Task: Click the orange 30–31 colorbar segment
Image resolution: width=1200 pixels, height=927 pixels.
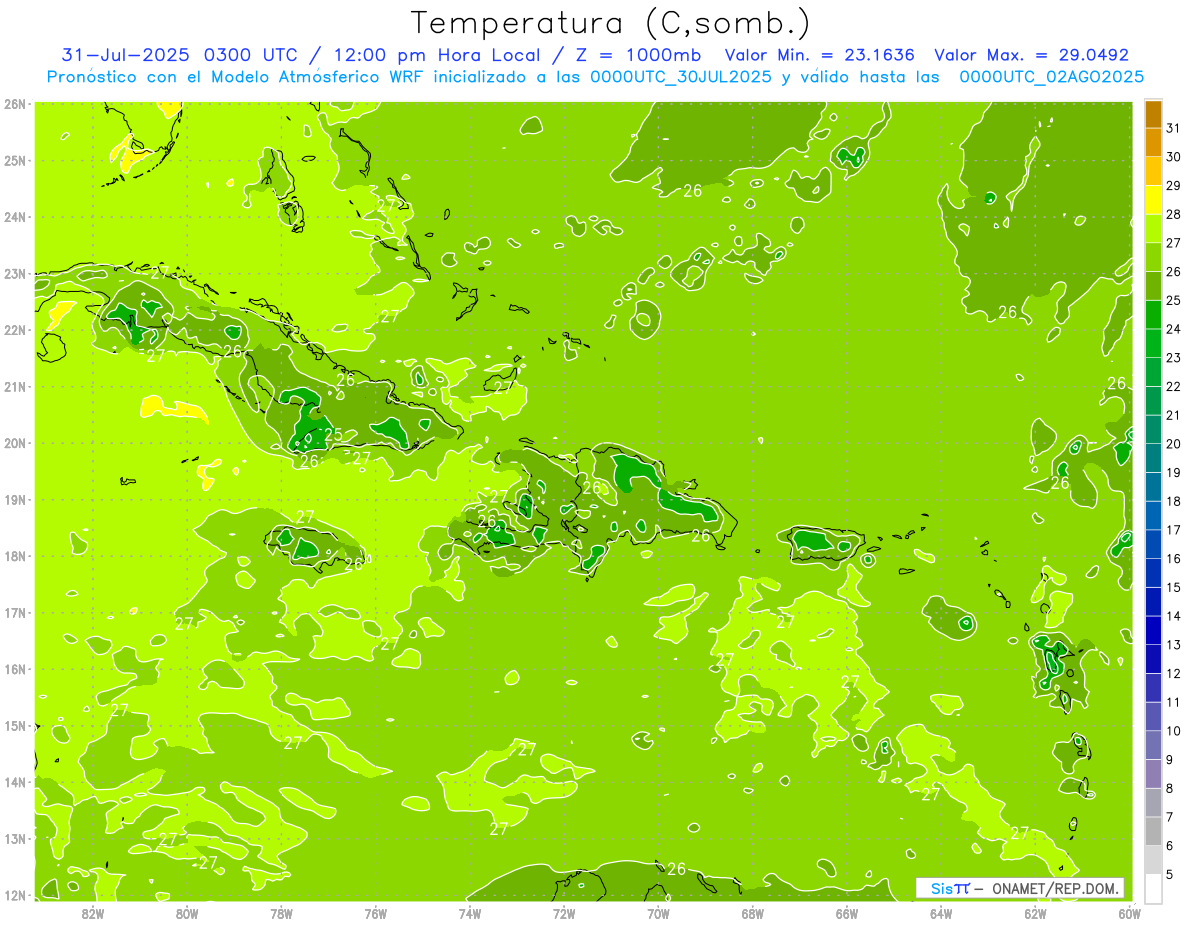Action: click(1153, 143)
